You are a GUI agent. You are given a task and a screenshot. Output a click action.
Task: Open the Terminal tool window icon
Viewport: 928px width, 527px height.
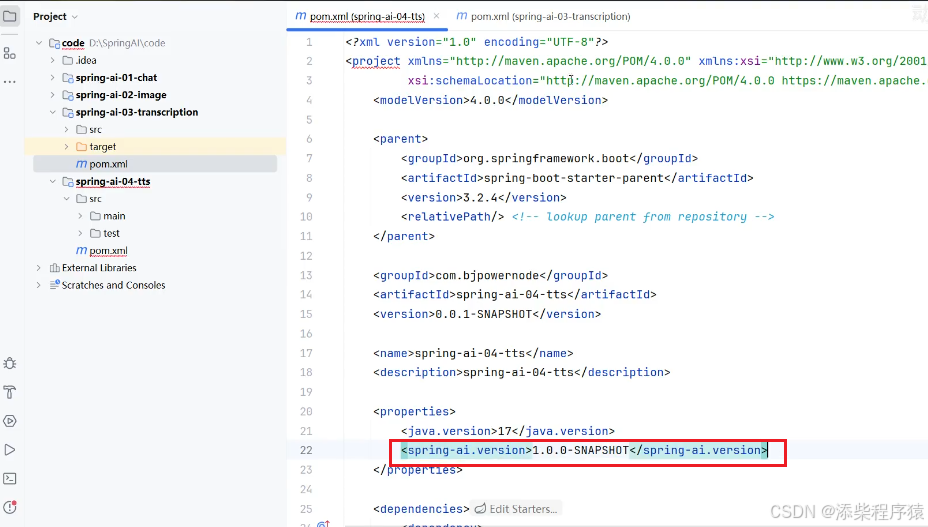[9, 478]
